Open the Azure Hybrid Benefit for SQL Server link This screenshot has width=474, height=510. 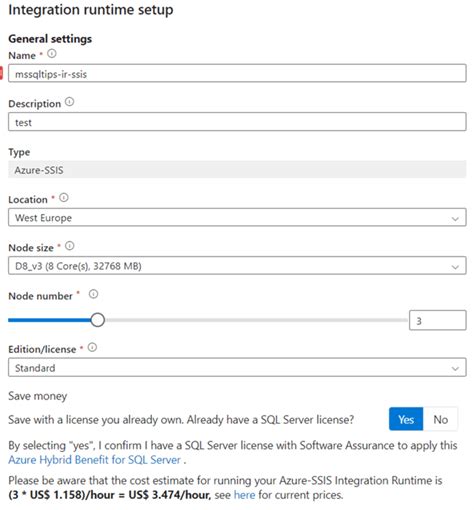tap(94, 460)
